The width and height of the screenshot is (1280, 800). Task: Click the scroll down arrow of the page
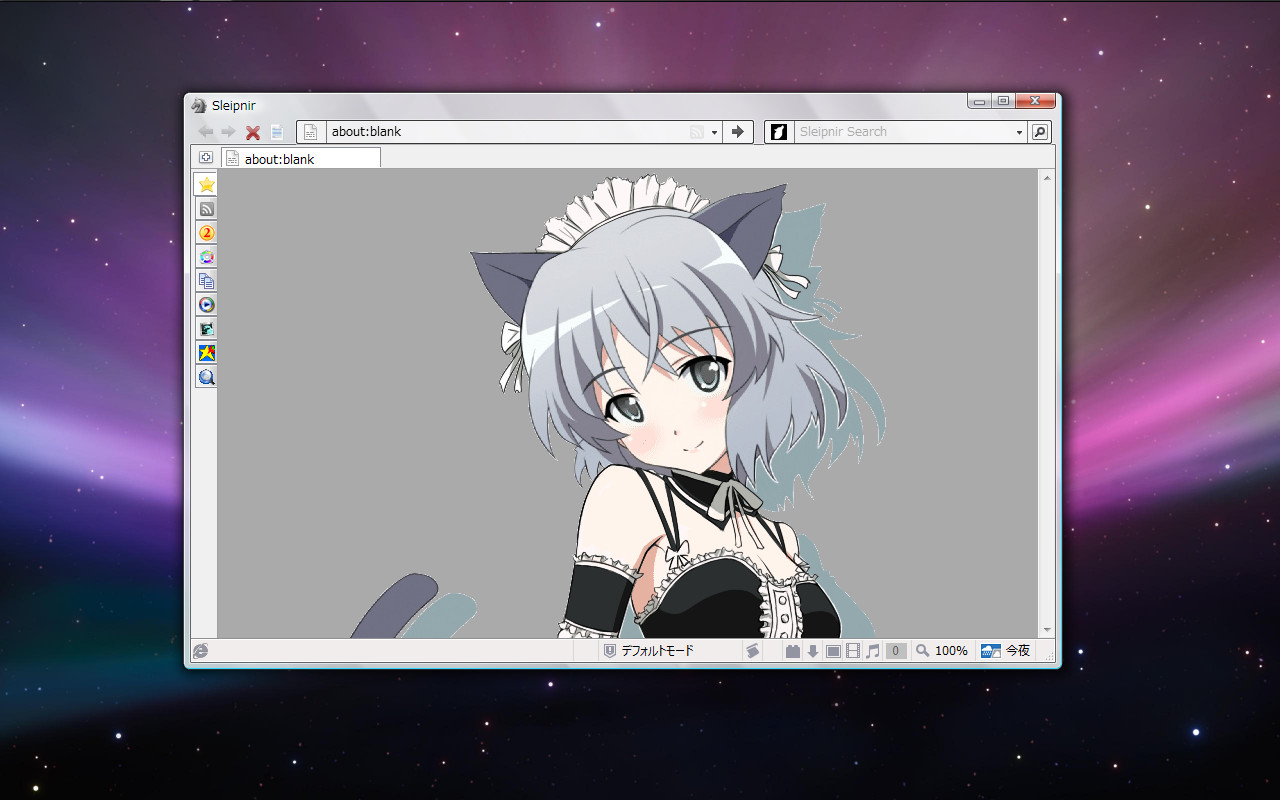coord(1047,630)
